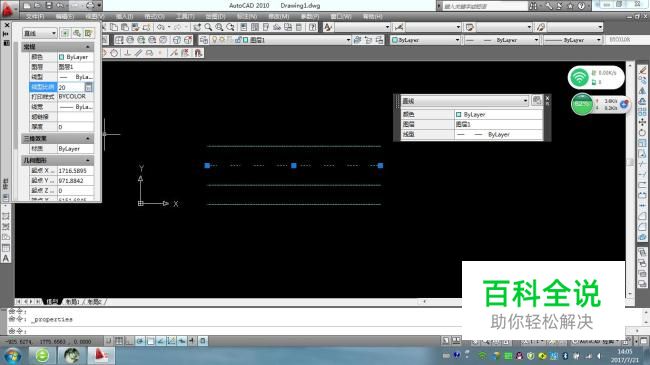Select the Snap to Parallel icon

(x=138, y=53)
